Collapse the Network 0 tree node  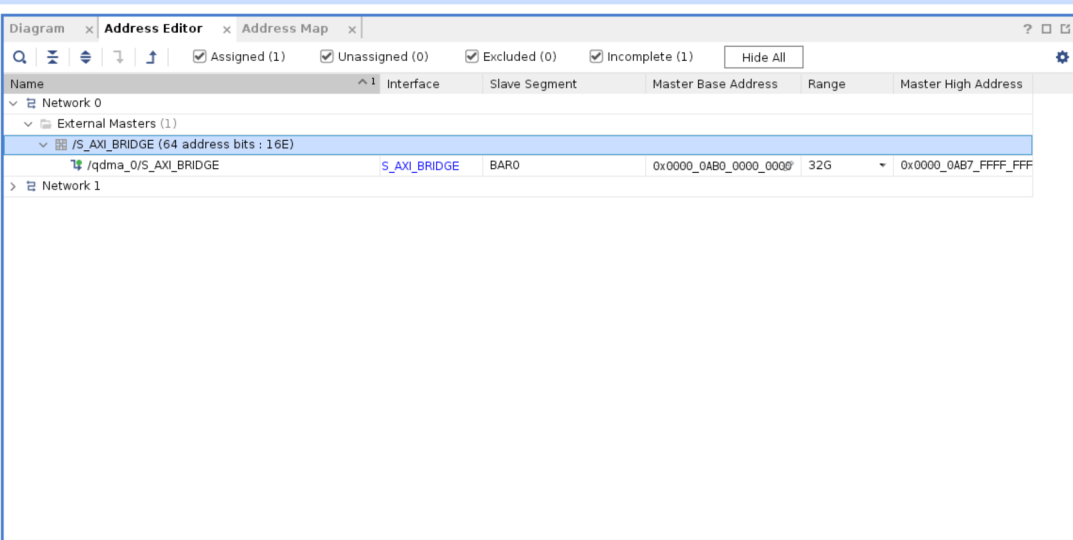pos(13,103)
